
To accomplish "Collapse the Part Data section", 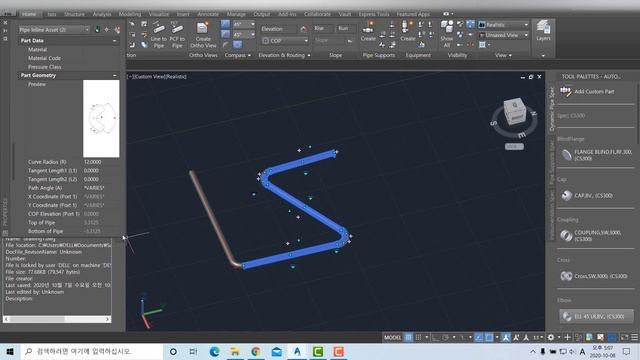I will [x=115, y=41].
